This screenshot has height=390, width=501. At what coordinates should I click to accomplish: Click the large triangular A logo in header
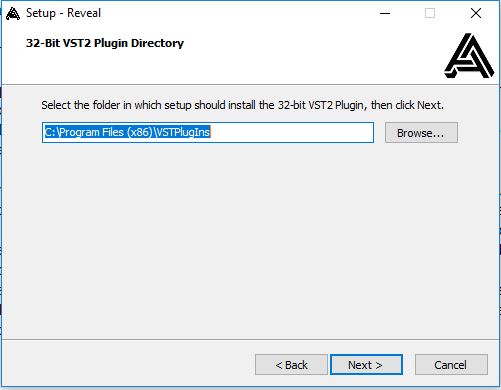tap(469, 56)
